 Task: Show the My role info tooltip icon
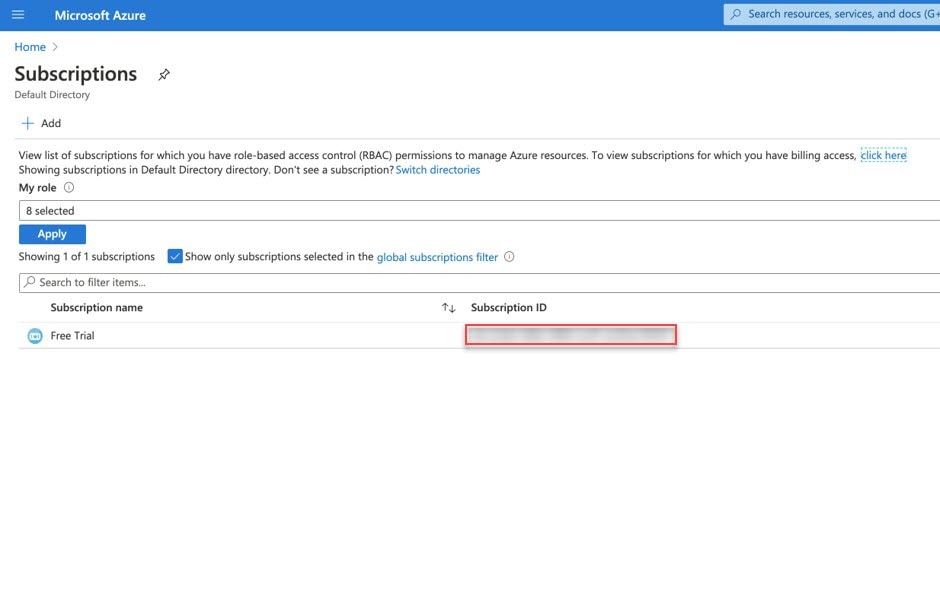(69, 188)
